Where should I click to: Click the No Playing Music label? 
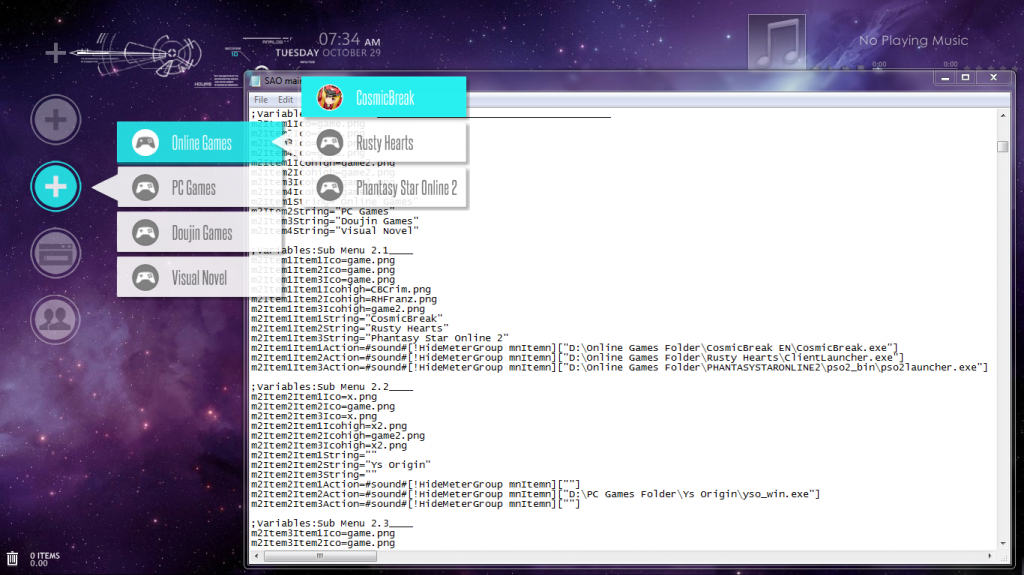[913, 41]
